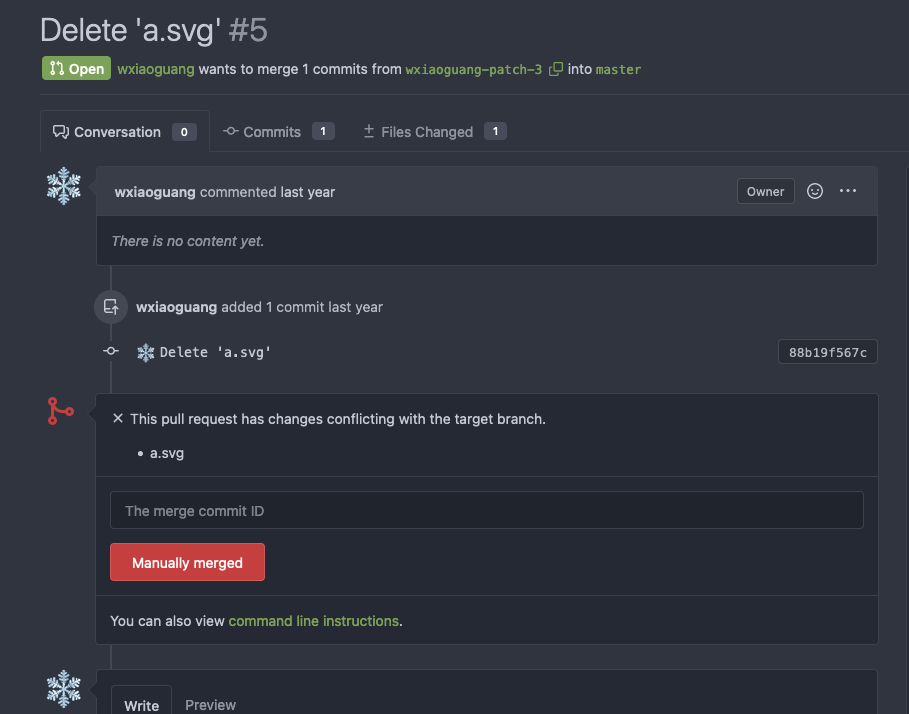Click the pull request title Delete 'a.svg'
This screenshot has width=909, height=714.
(x=130, y=30)
